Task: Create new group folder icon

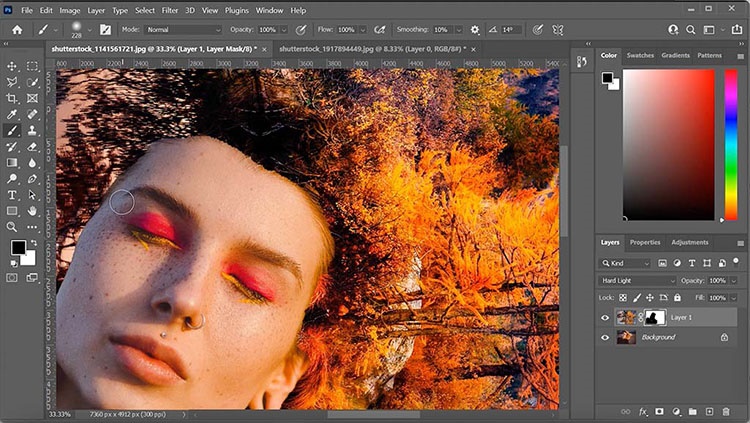Action: click(x=693, y=412)
